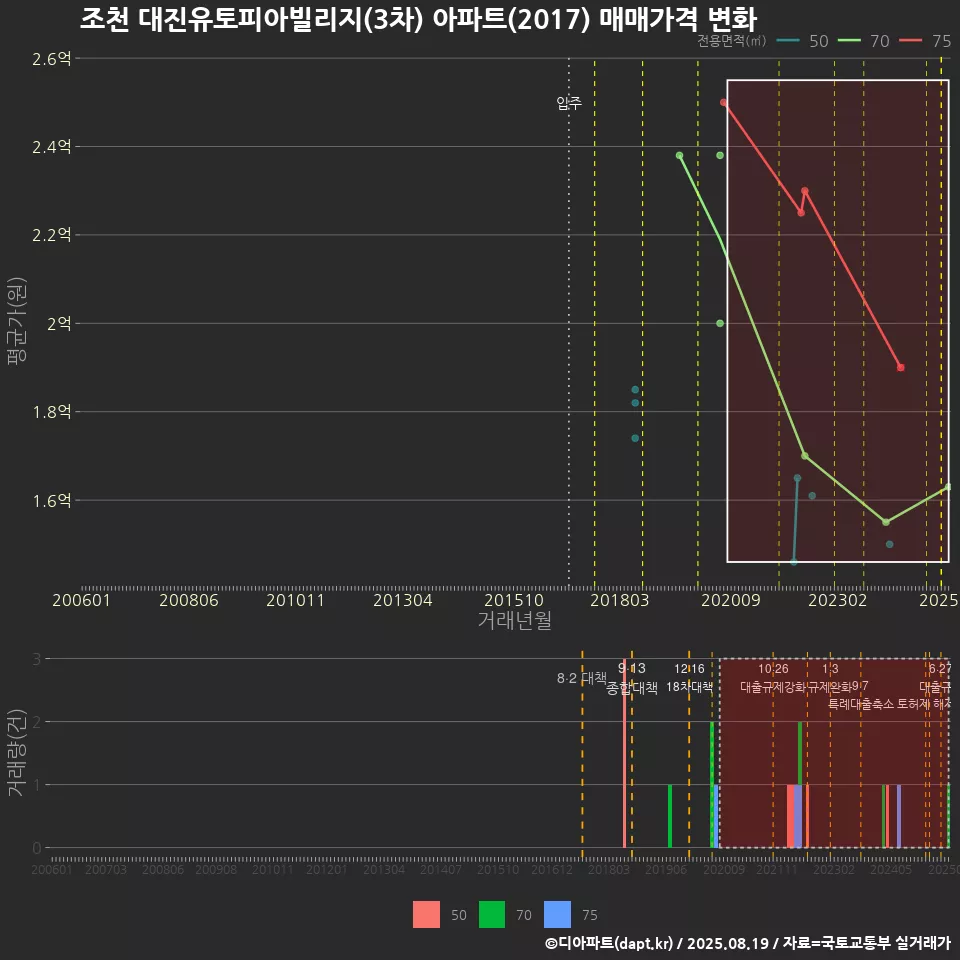Click the 1.6억 y-axis label
The image size is (960, 960).
(51, 501)
